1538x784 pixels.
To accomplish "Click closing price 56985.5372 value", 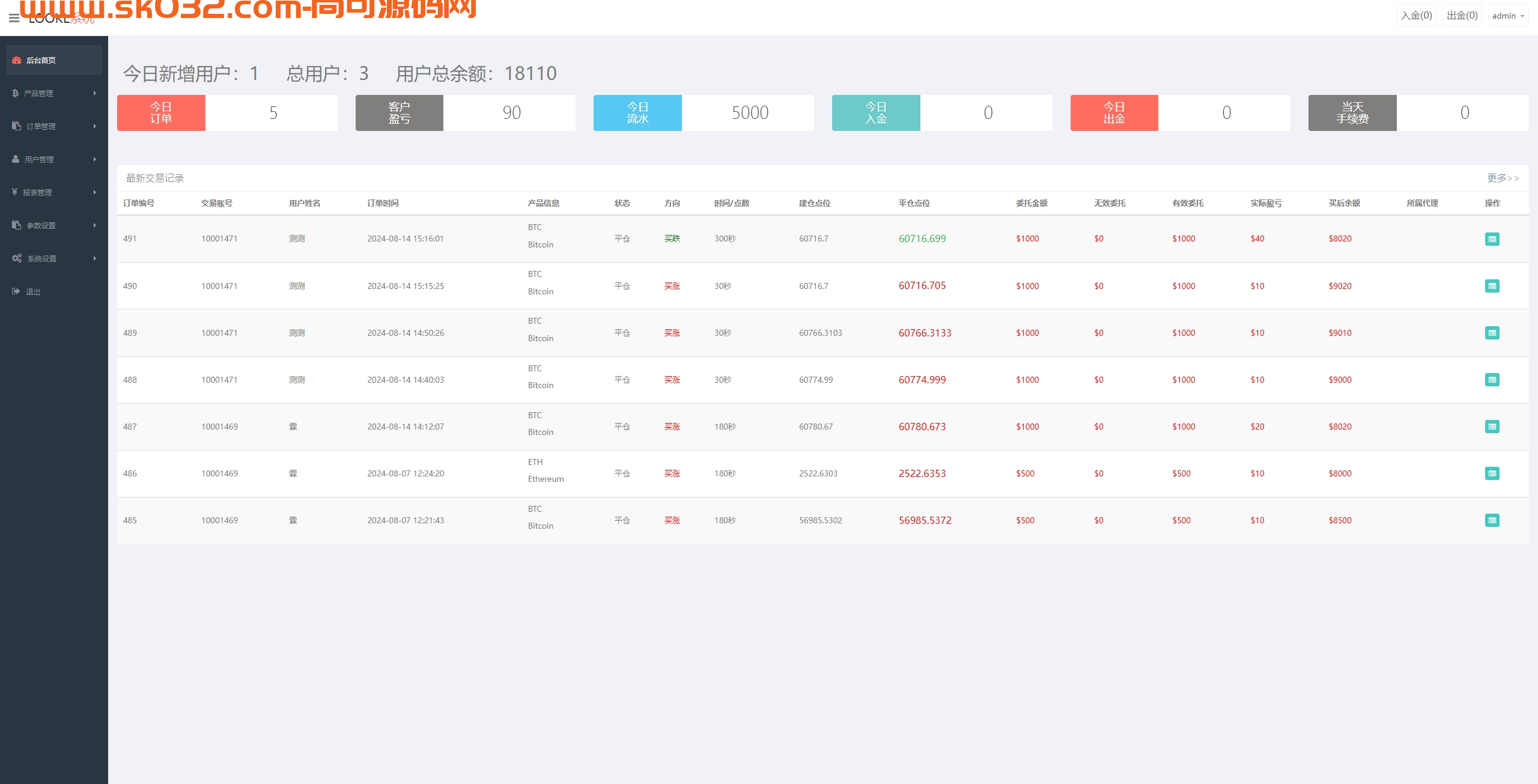I will point(925,520).
